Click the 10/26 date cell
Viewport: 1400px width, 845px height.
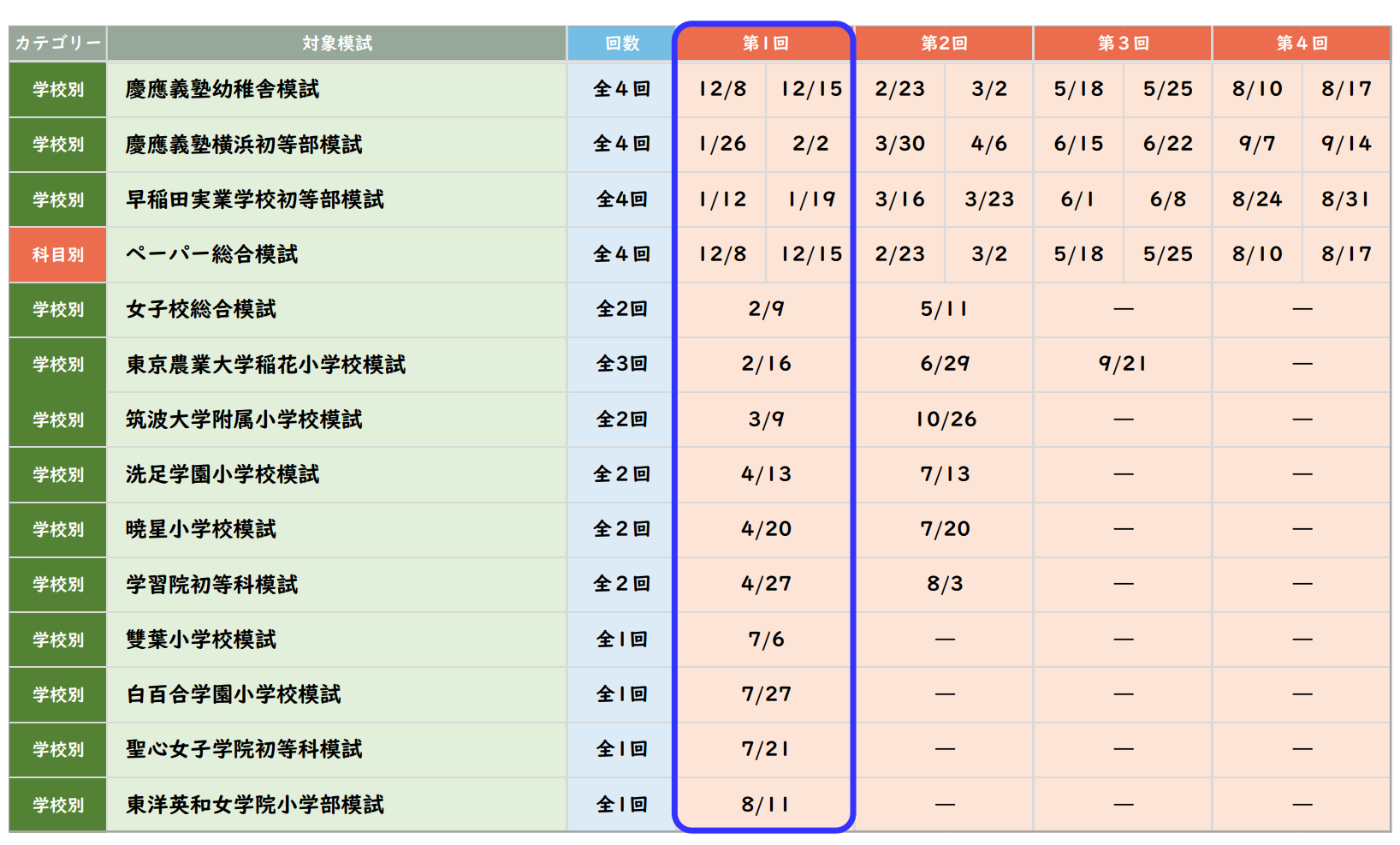click(x=944, y=420)
